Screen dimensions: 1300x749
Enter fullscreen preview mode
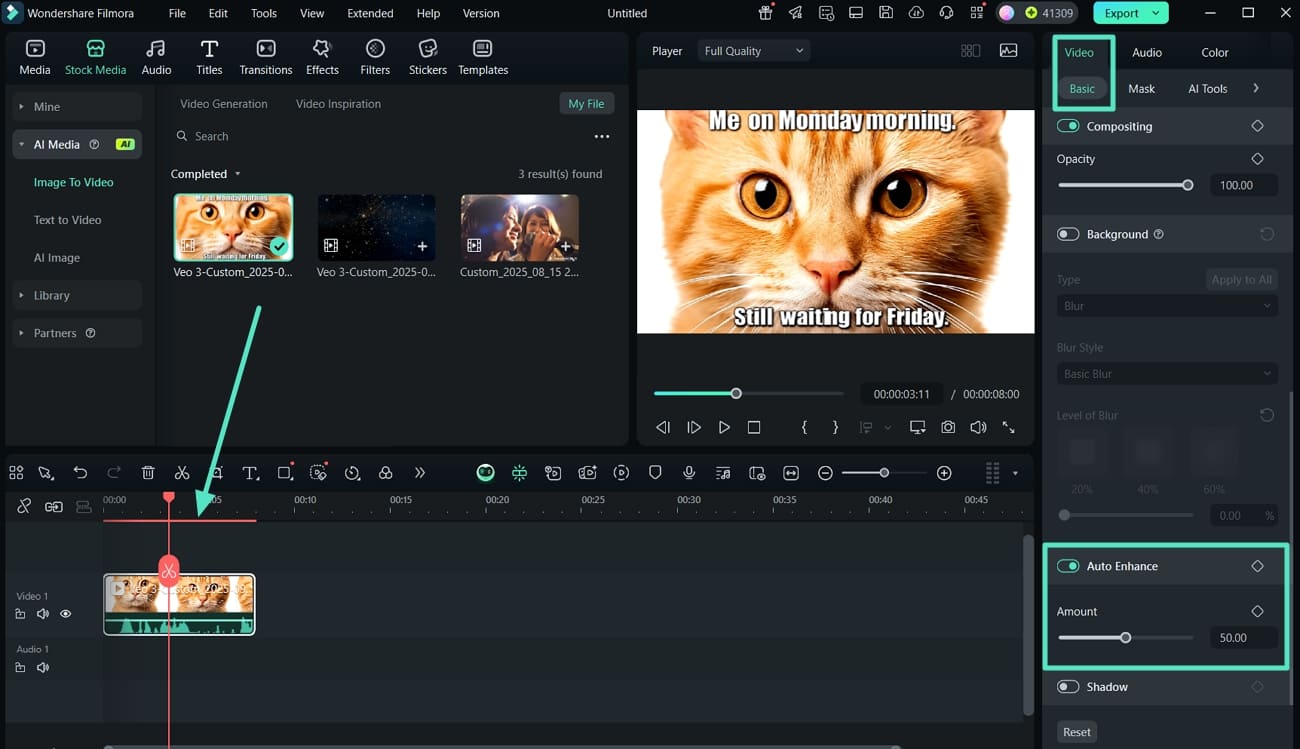pos(1008,427)
